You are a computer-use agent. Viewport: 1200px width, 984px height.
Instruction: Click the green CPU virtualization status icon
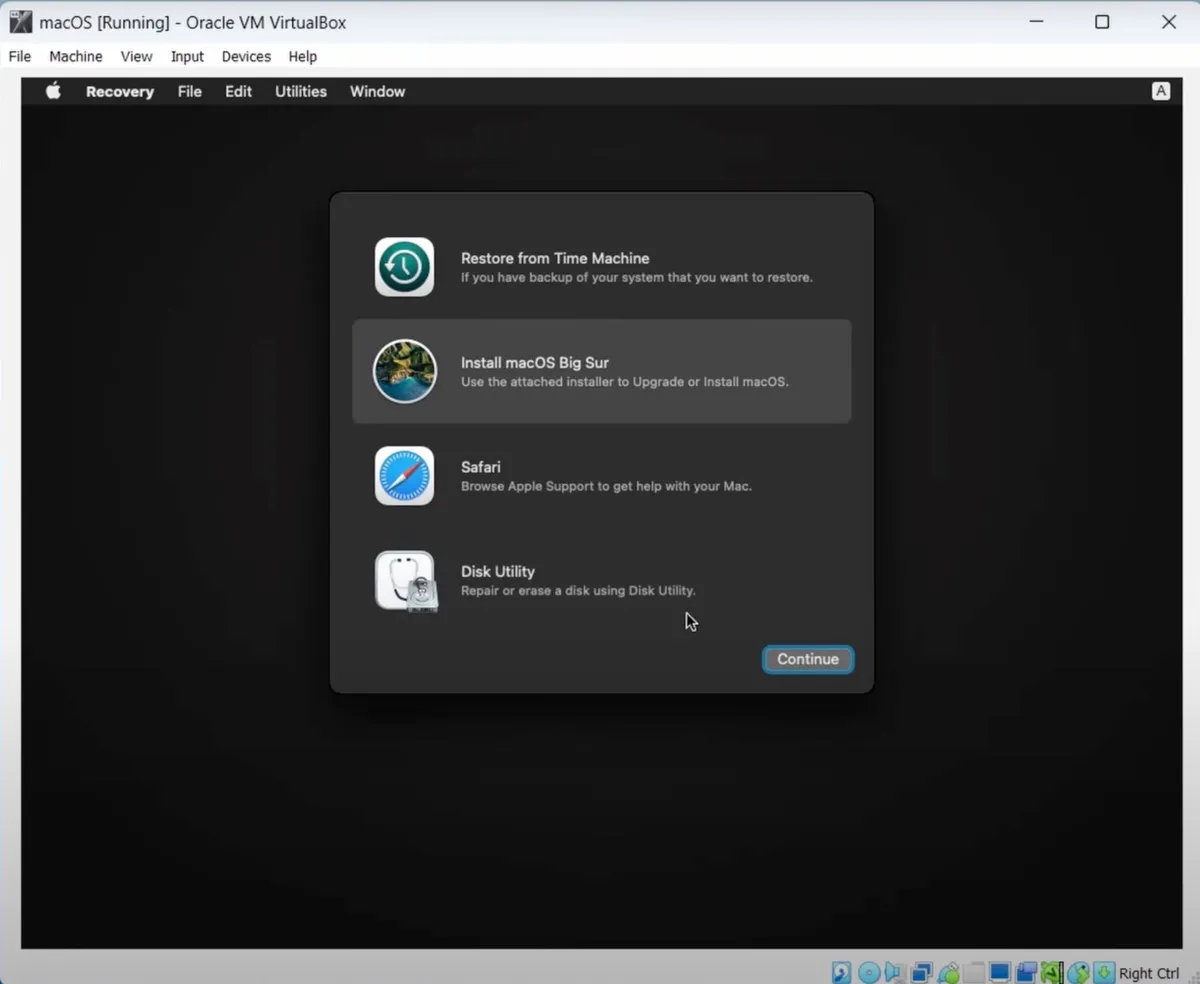pyautogui.click(x=1052, y=972)
